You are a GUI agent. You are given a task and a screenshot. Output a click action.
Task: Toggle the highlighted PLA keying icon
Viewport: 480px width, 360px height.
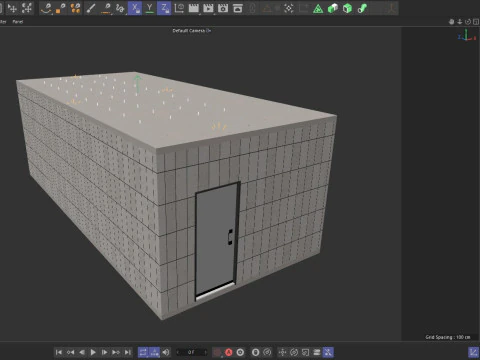click(x=328, y=352)
